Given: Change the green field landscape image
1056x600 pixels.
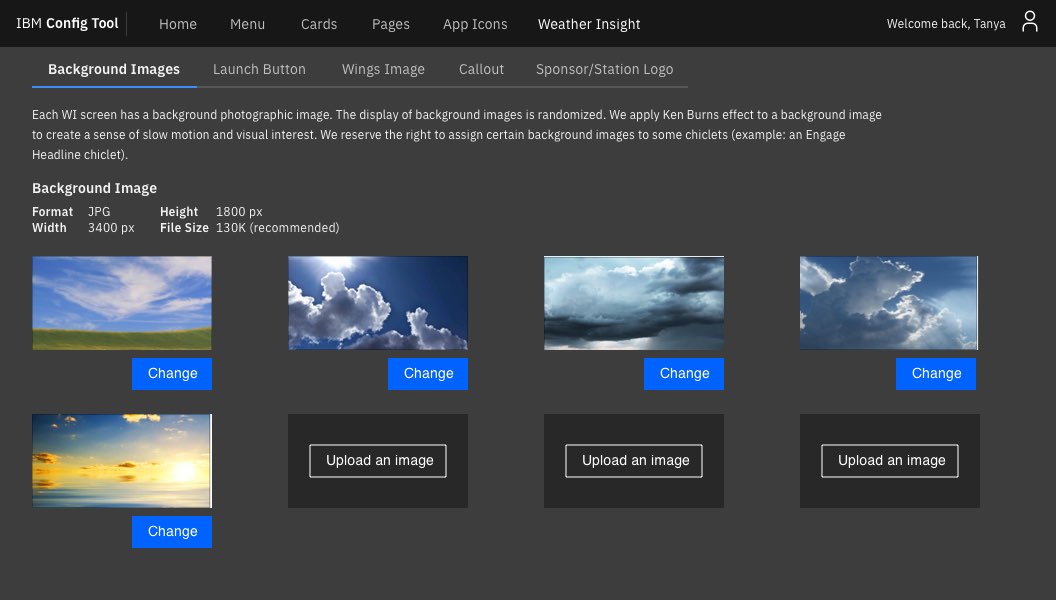Looking at the screenshot, I should click(172, 373).
